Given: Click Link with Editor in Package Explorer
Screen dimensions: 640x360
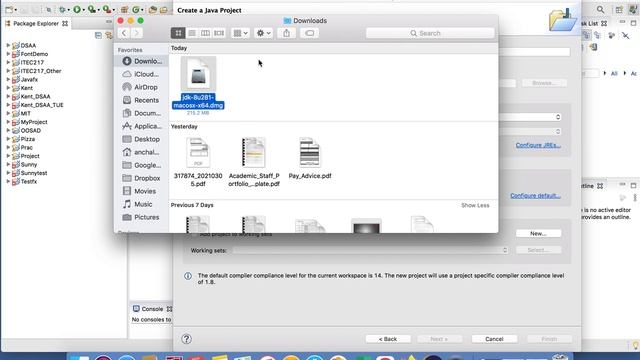Looking at the screenshot, I should 109,36.
